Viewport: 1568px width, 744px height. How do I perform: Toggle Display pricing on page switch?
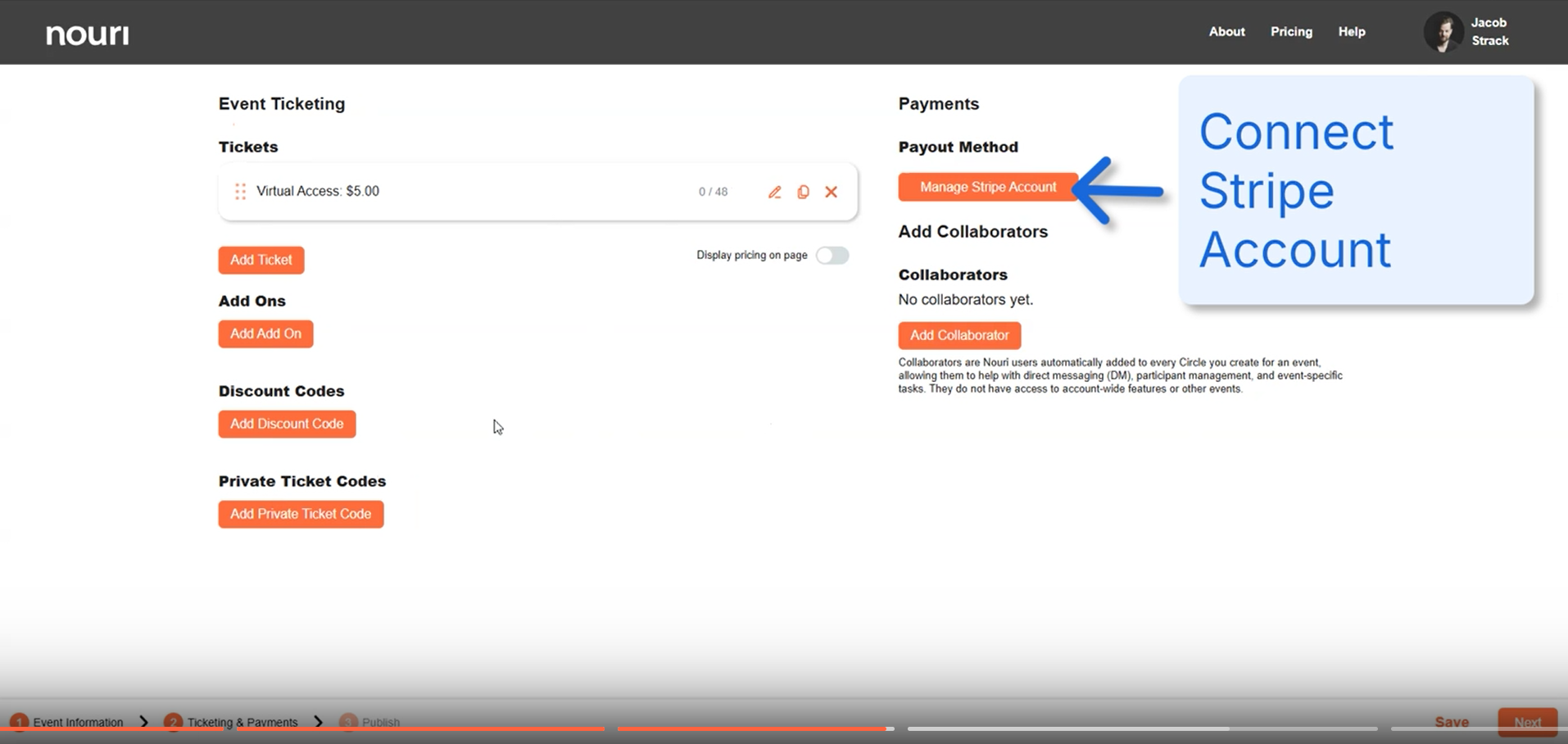(x=832, y=256)
